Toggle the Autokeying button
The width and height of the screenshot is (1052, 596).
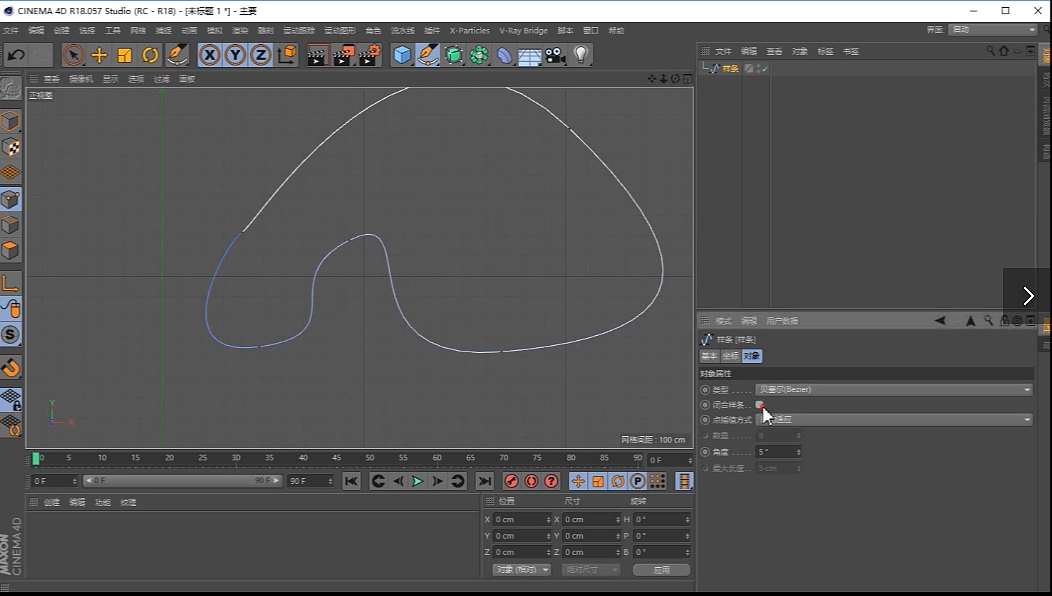(531, 481)
